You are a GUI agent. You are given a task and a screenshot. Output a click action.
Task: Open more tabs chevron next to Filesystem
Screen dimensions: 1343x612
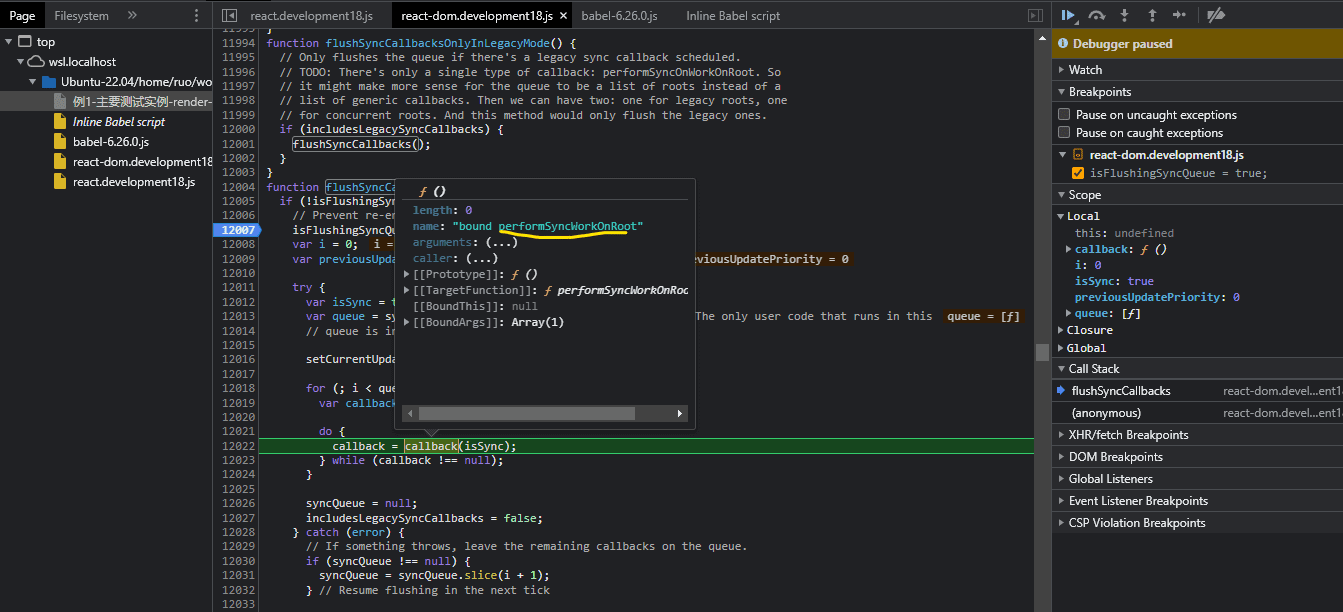pos(133,16)
